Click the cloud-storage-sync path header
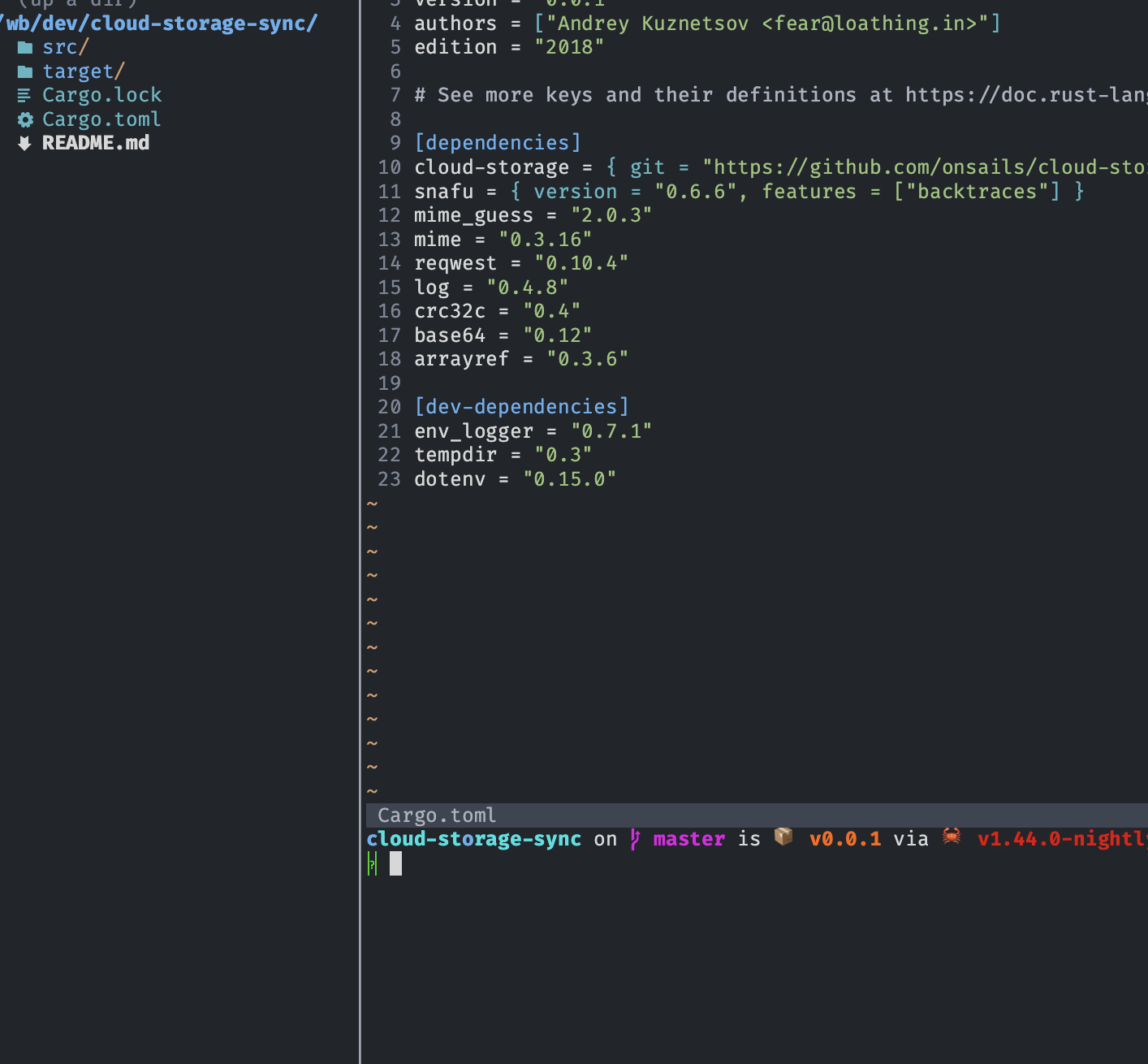Image resolution: width=1148 pixels, height=1064 pixels. click(x=158, y=23)
